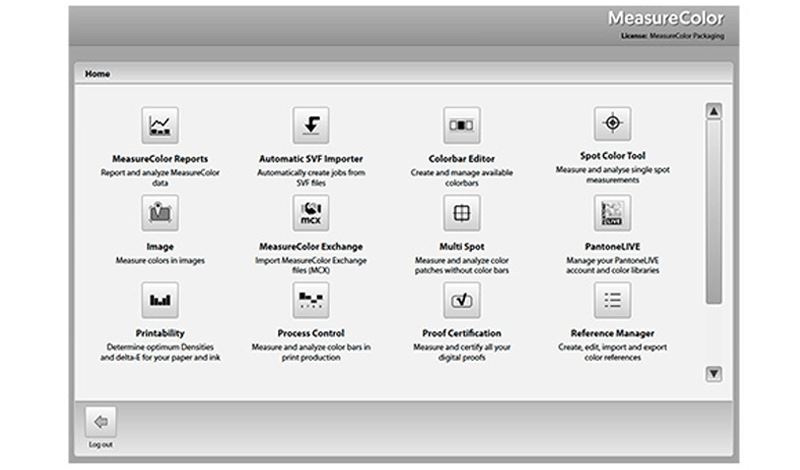Viewport: 800px width, 470px height.
Task: Click the "Proof Certification" title text
Action: click(x=462, y=333)
